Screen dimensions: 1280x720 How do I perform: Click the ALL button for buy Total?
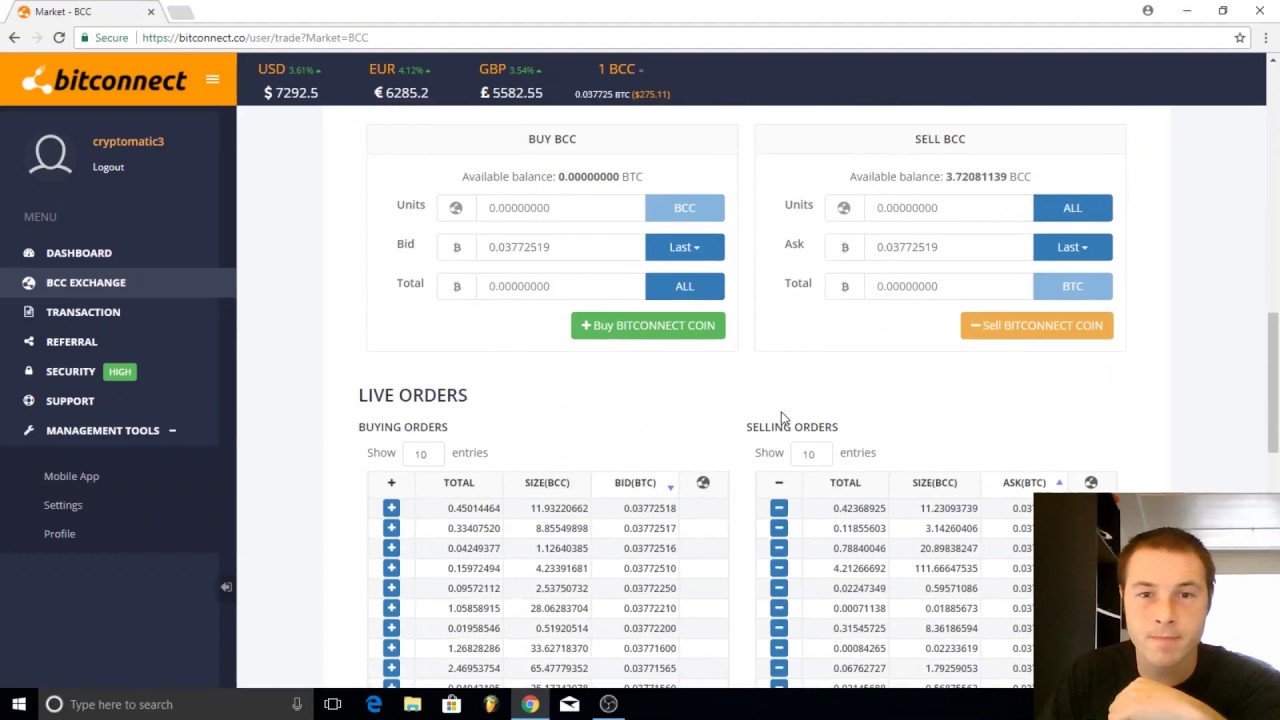click(x=684, y=286)
